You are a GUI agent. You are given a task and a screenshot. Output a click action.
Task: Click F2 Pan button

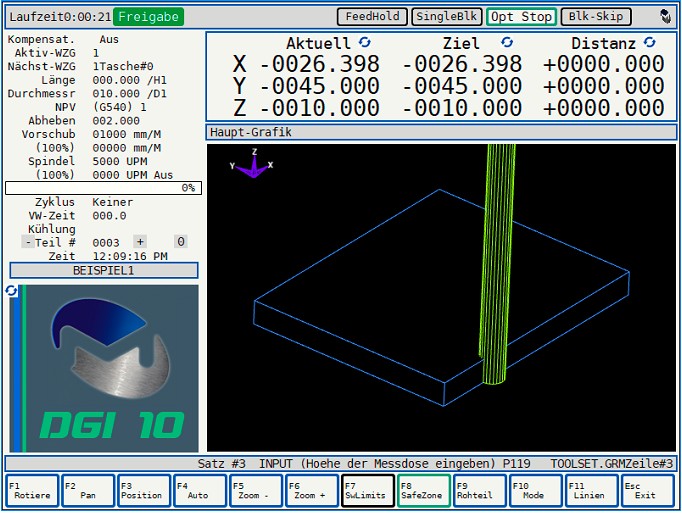[88, 491]
